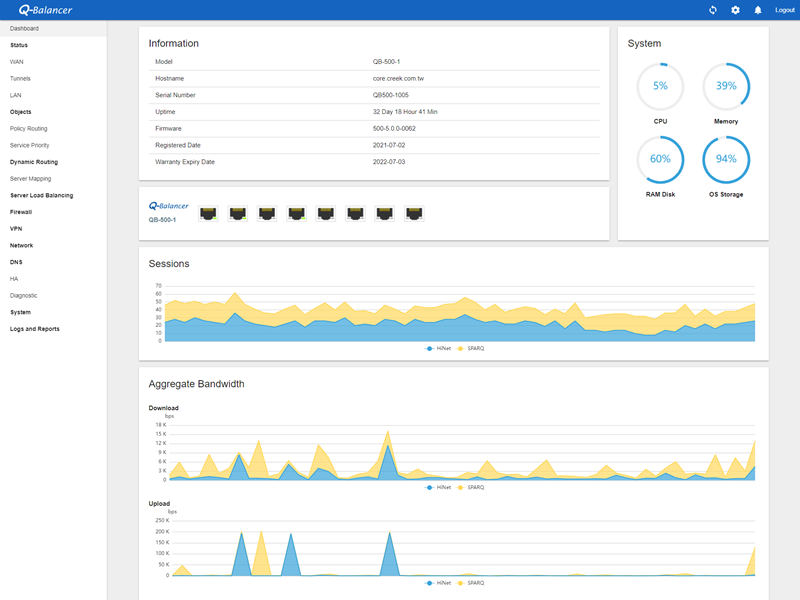Click registered date 2021-07-02
The image size is (800, 600).
pyautogui.click(x=389, y=145)
